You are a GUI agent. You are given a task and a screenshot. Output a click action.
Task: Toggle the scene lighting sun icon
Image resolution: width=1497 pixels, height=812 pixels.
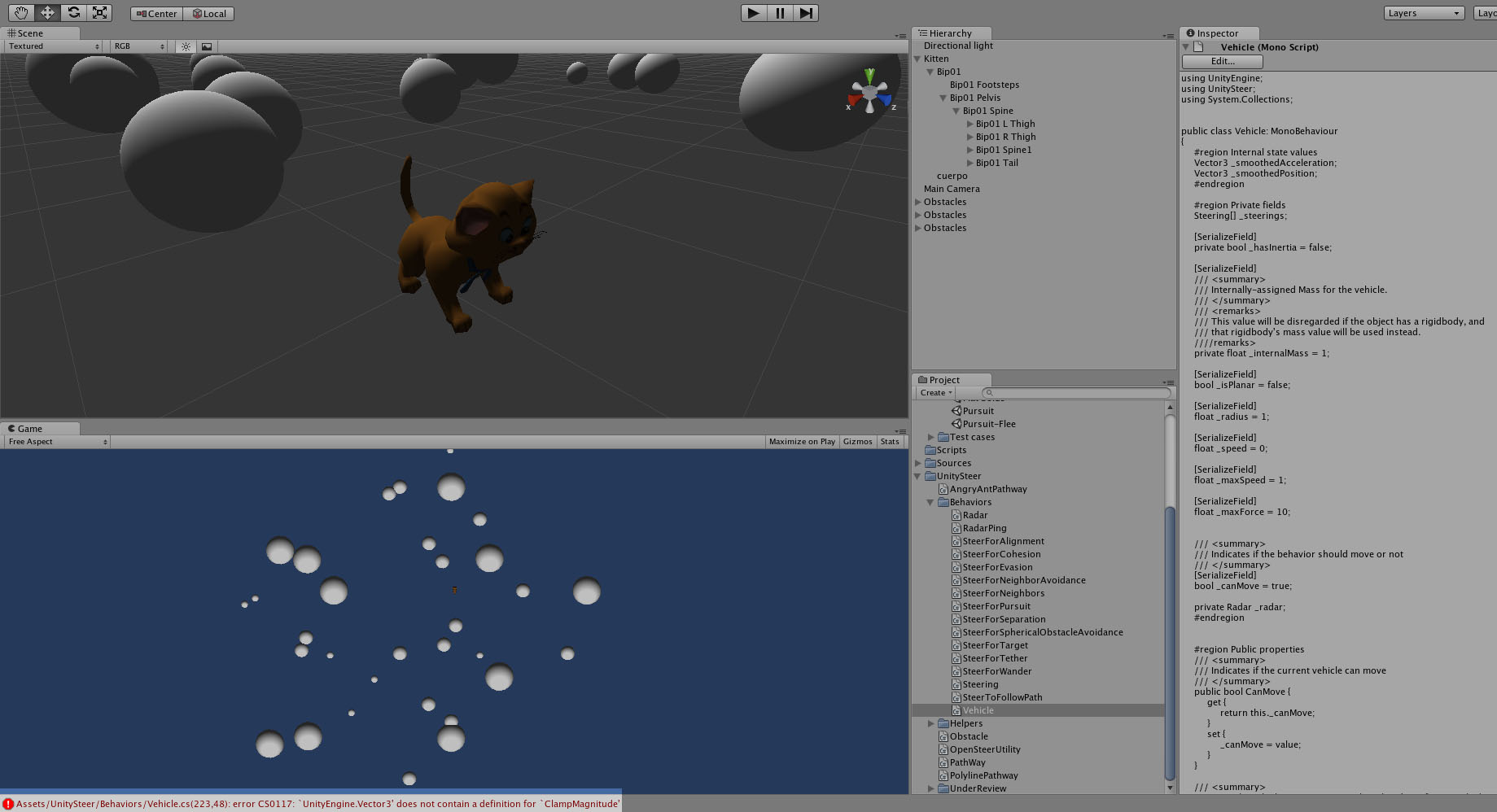coord(186,46)
